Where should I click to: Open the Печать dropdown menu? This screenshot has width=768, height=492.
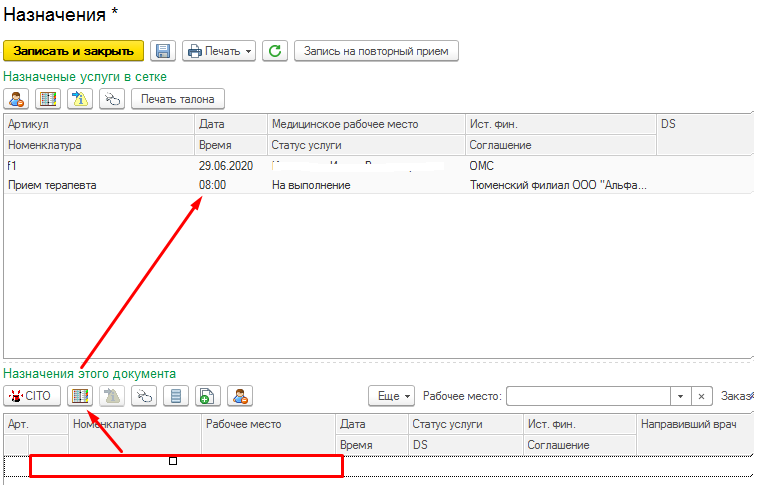[218, 51]
